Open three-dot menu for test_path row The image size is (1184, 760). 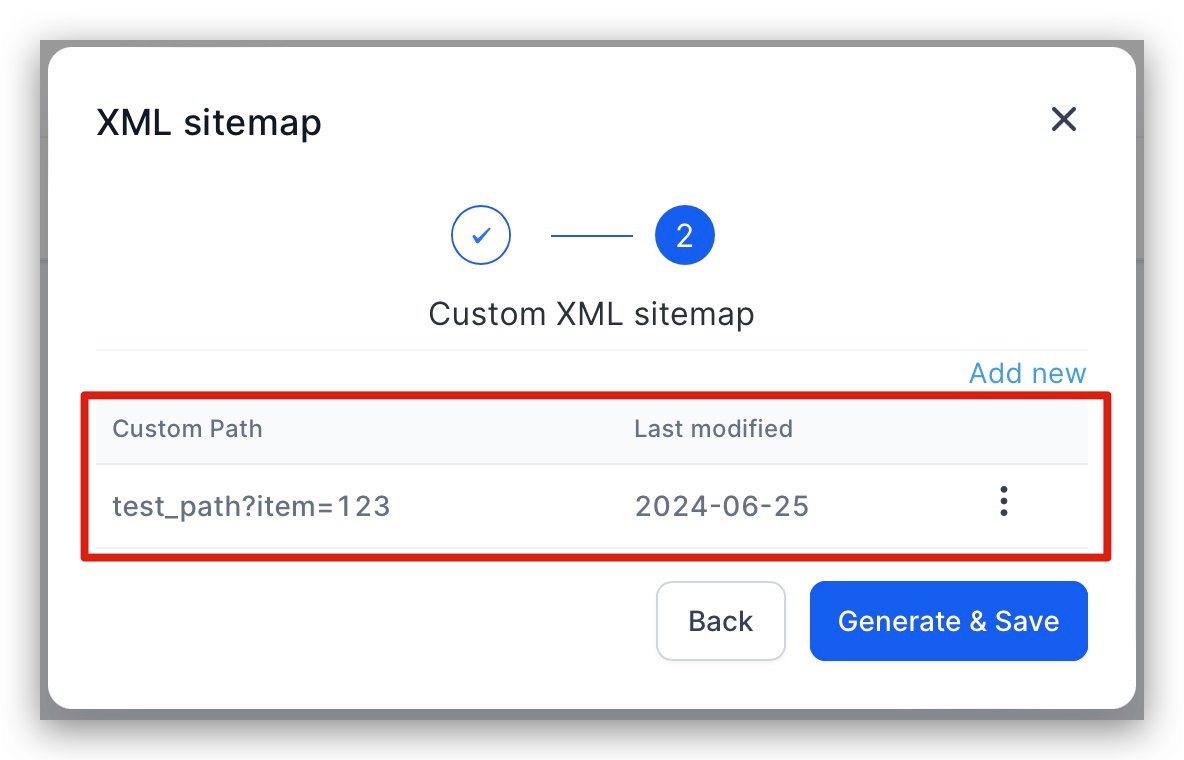(x=1003, y=502)
